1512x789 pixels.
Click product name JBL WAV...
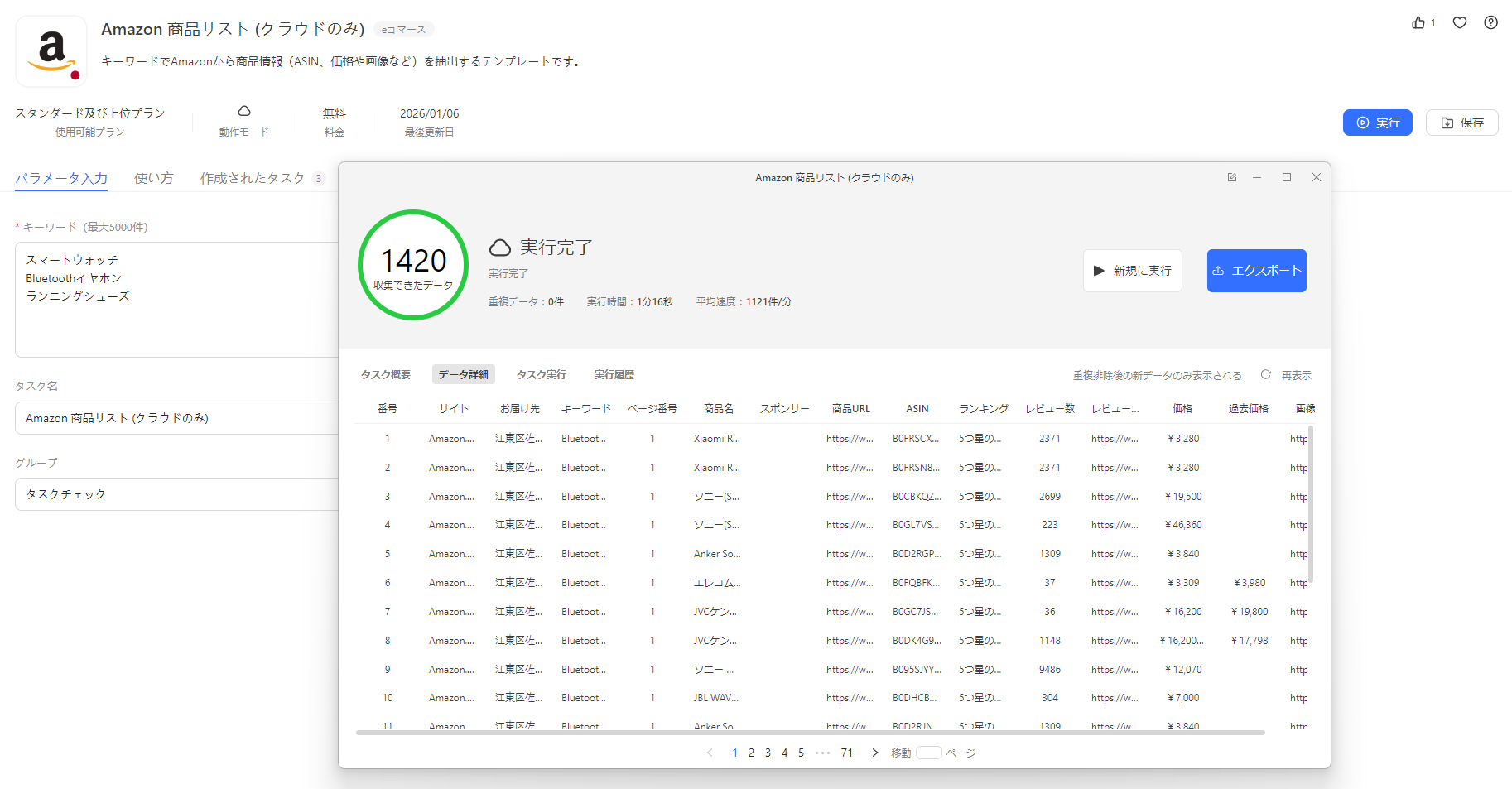click(x=716, y=698)
